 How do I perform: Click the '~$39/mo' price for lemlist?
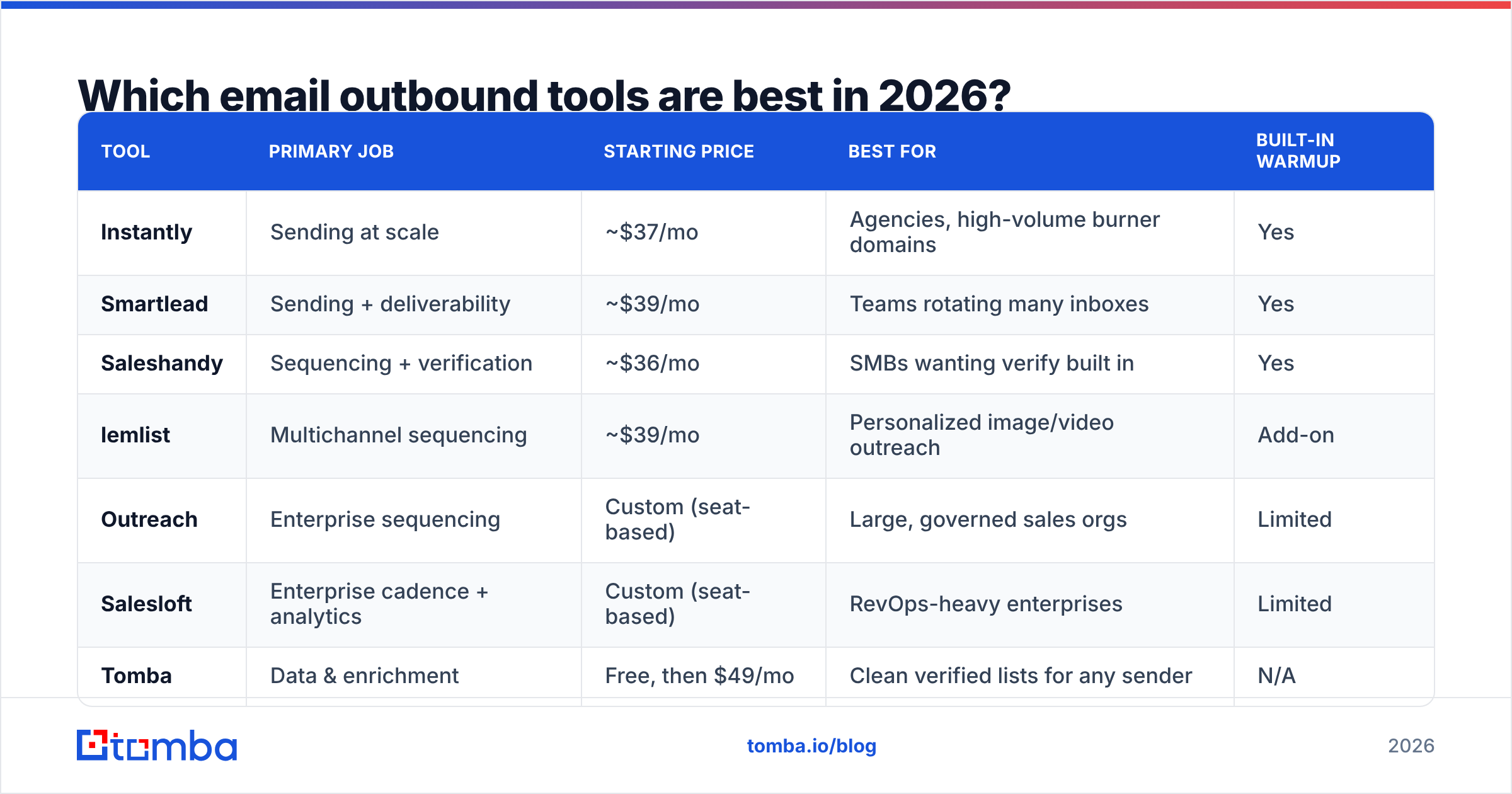point(652,435)
